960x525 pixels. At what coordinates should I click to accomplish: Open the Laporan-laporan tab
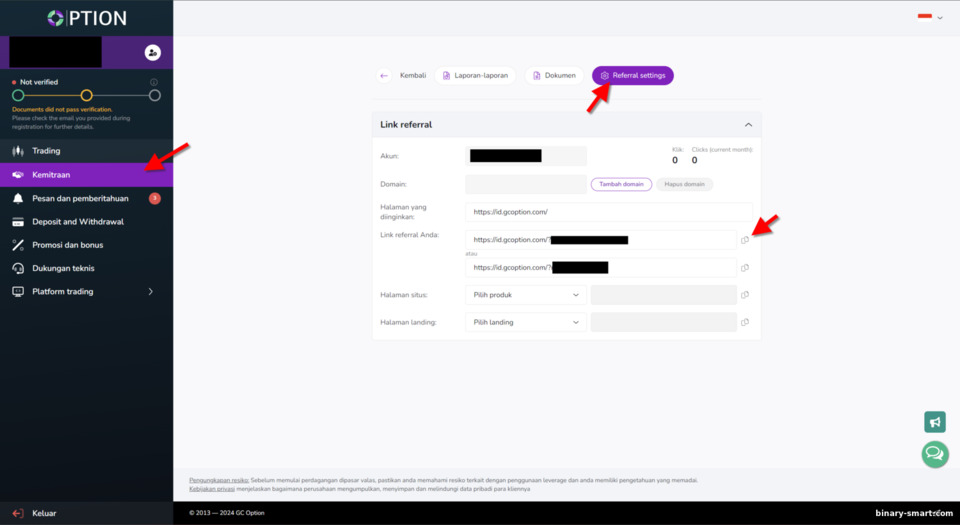click(475, 75)
